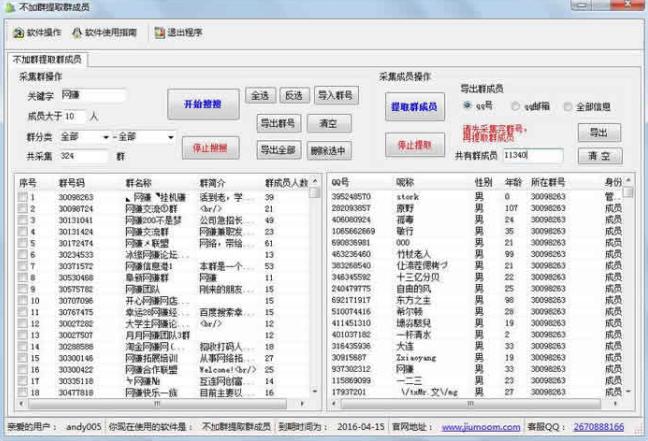This screenshot has height=441, width=648.
Task: Select member row nicknamed 竹杖老人
Action: (x=477, y=254)
